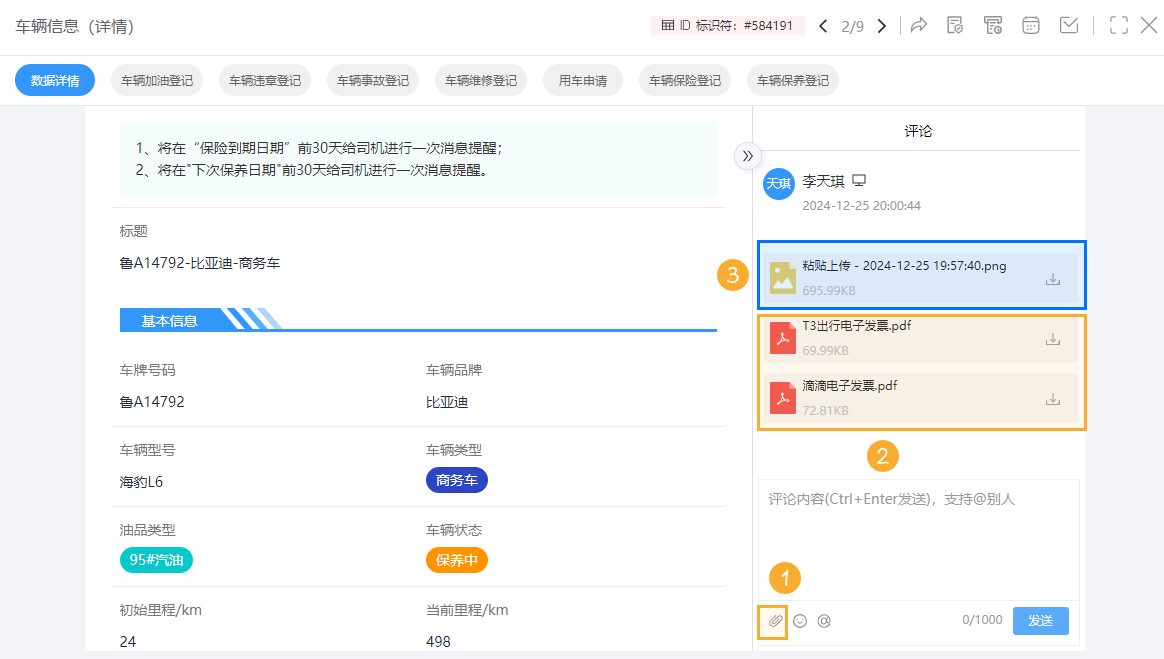The width and height of the screenshot is (1164, 659).
Task: Download the T3出行电子发票.pdf attachment
Action: [1052, 338]
